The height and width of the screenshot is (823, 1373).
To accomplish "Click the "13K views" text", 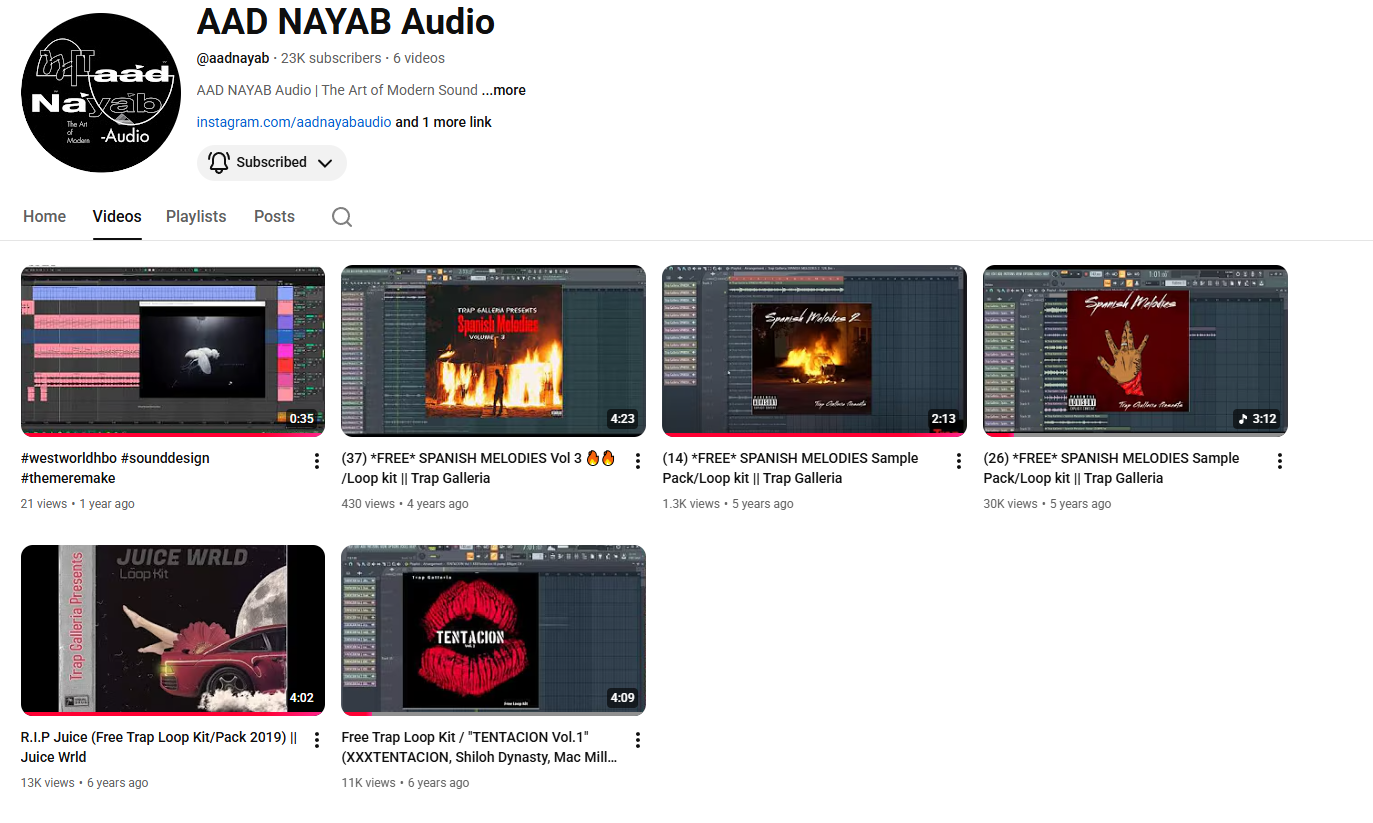I will 48,783.
